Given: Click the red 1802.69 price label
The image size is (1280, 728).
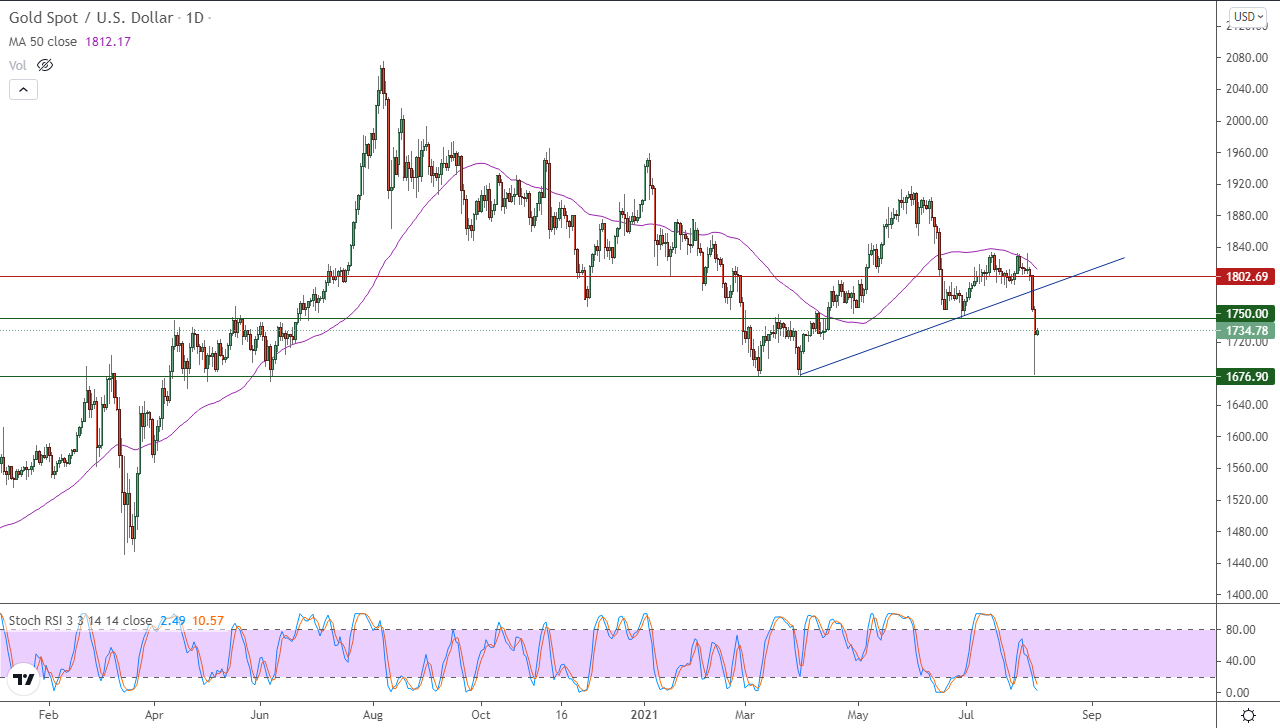Looking at the screenshot, I should 1246,276.
